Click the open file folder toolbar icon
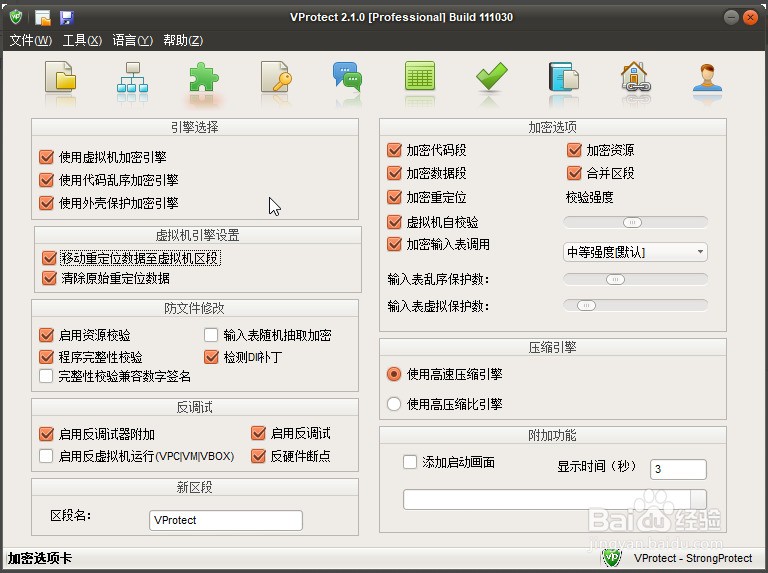Image resolution: width=768 pixels, height=573 pixels. coord(60,77)
